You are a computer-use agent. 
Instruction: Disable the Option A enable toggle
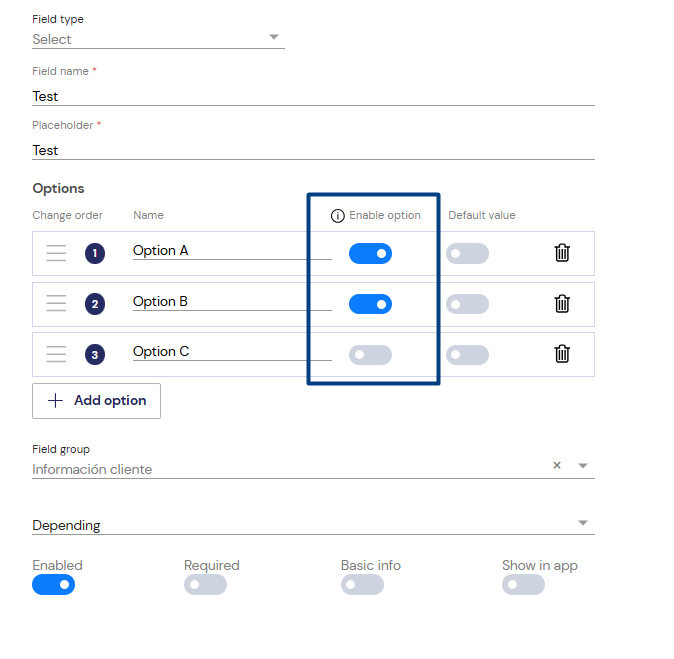[370, 254]
